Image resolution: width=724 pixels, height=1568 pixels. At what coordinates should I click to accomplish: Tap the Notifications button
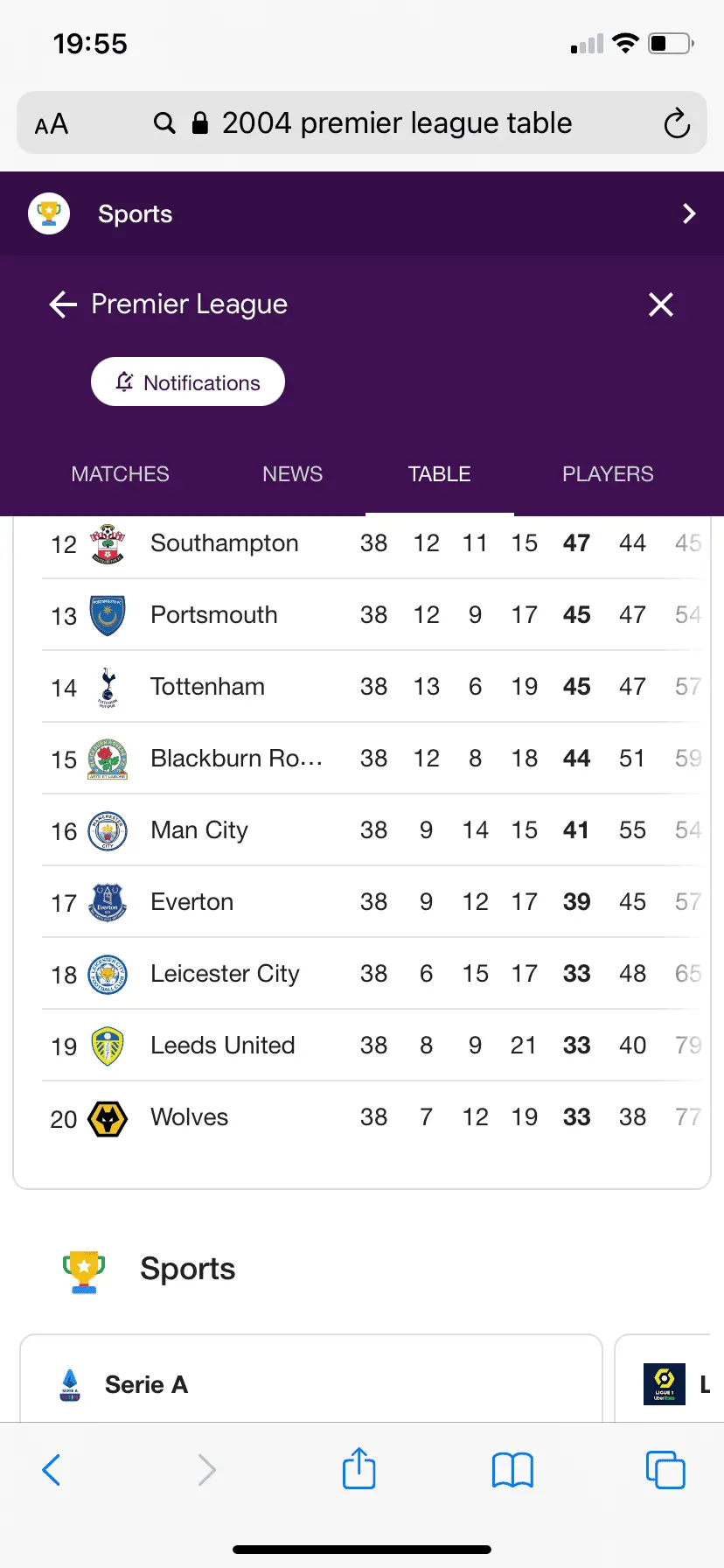click(188, 382)
